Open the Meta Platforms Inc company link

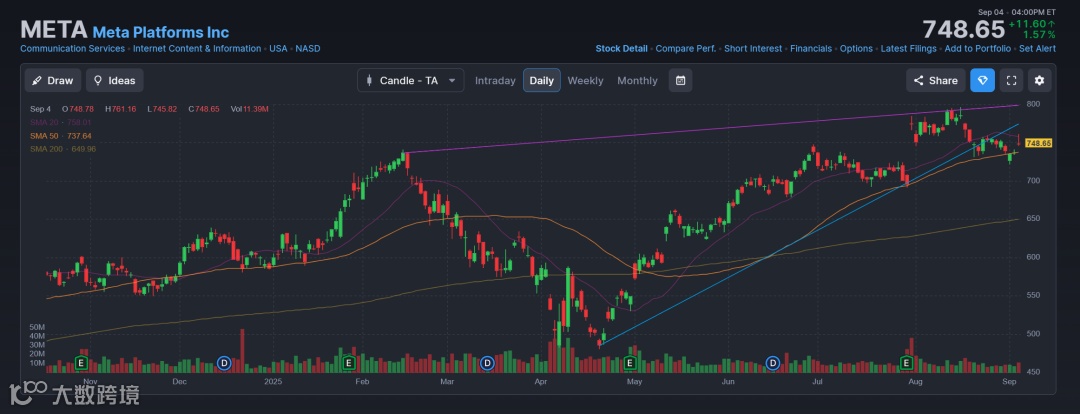click(x=160, y=32)
